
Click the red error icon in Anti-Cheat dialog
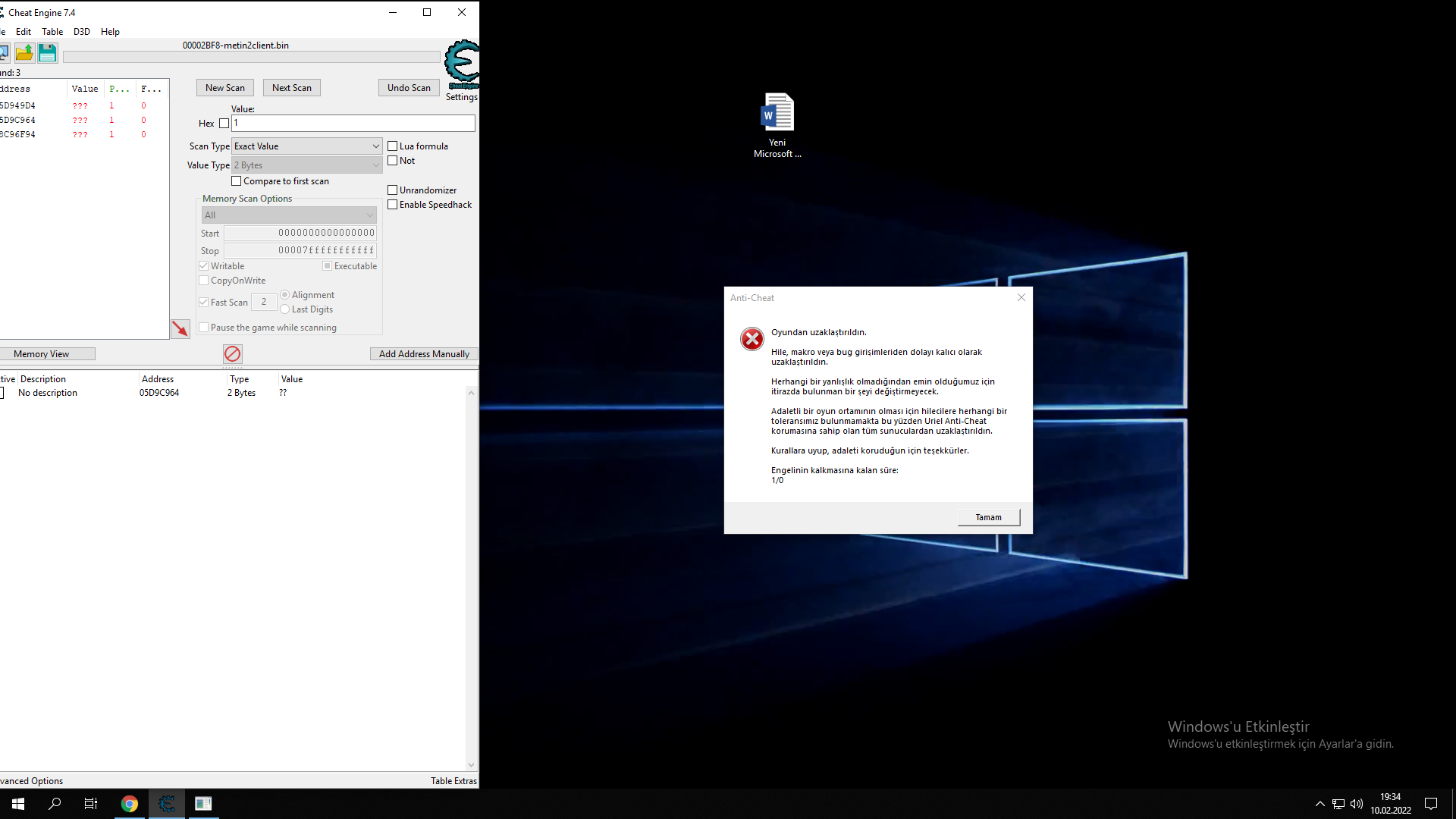point(752,339)
